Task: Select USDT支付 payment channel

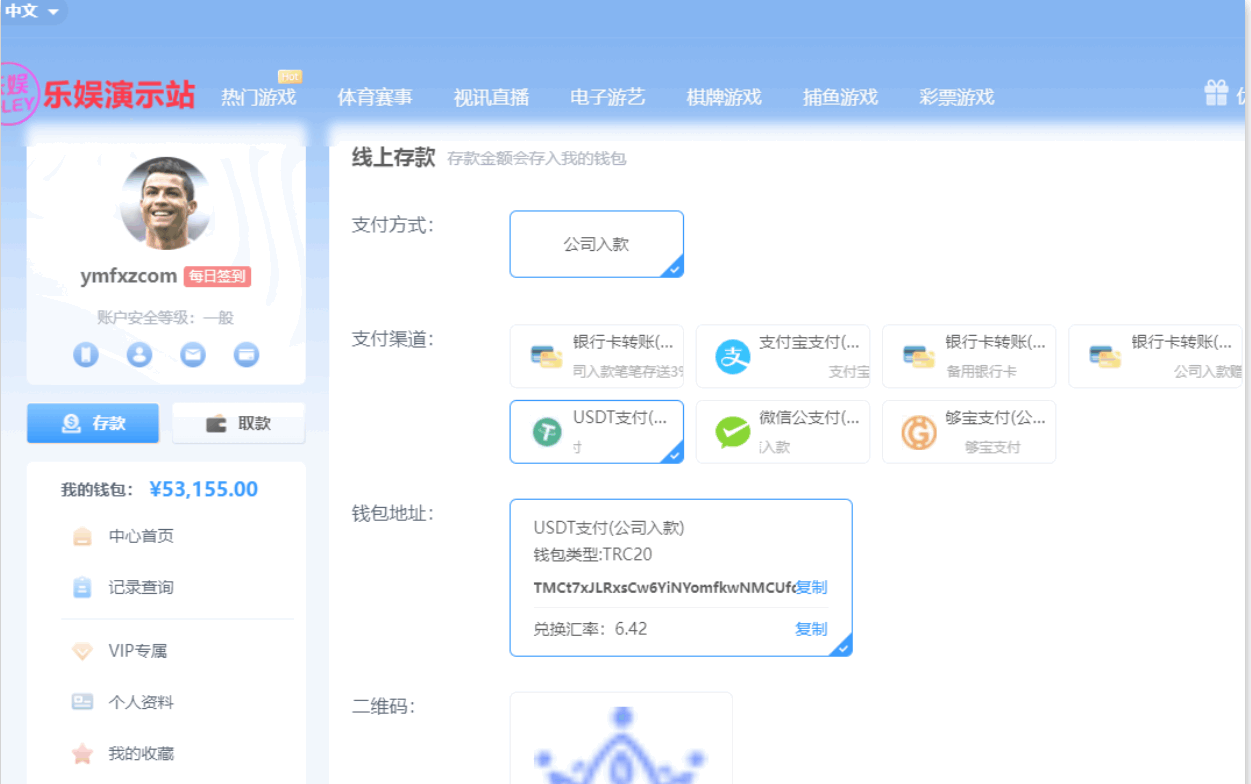Action: [x=596, y=432]
